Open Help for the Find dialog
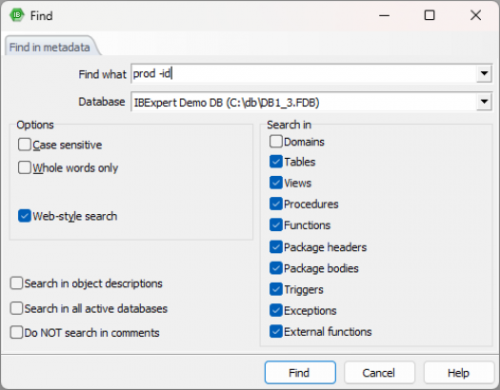Viewport: 500px width, 390px height. click(458, 373)
